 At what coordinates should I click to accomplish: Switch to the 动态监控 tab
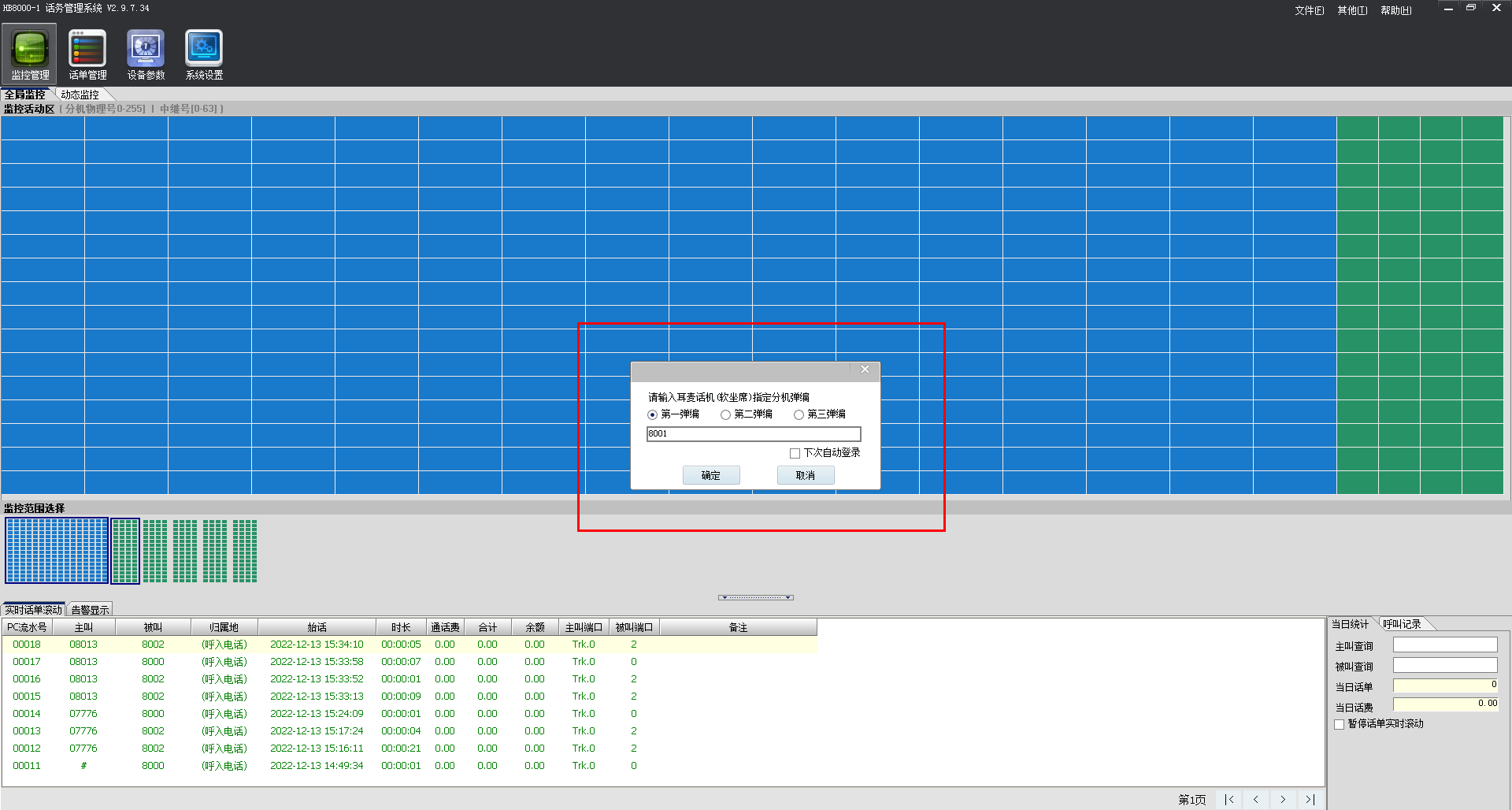(80, 95)
